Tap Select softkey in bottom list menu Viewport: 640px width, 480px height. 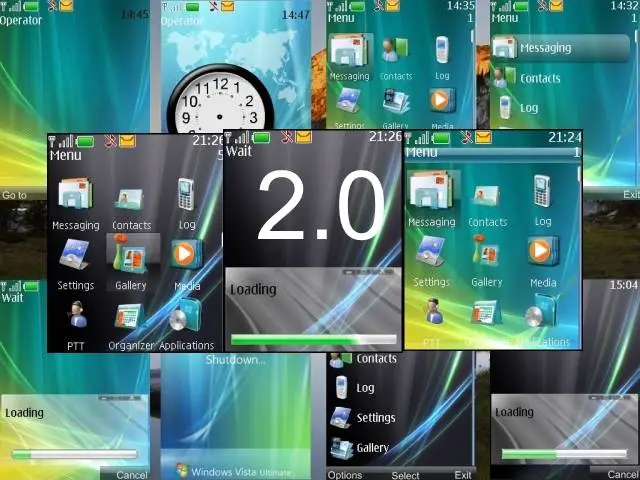point(405,475)
